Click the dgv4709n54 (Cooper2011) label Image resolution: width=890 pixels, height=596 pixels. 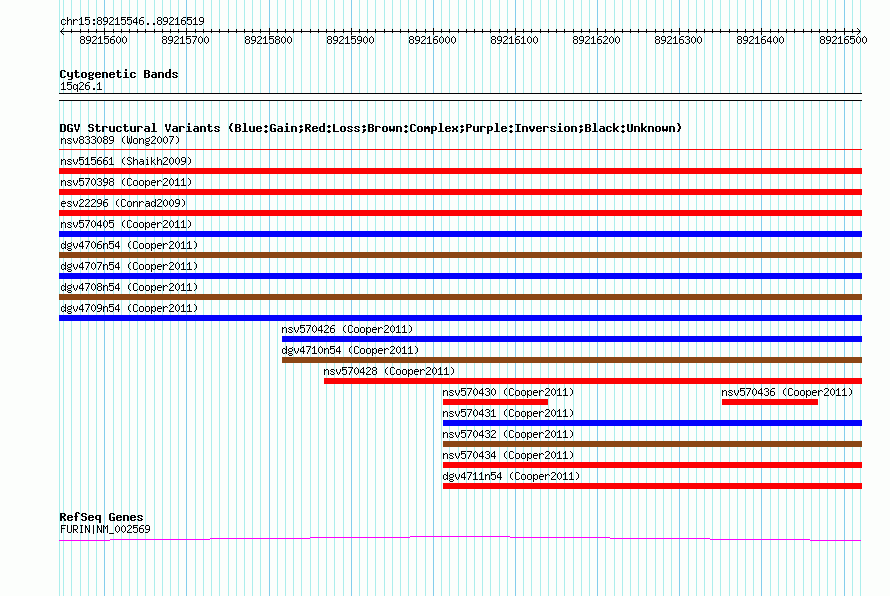coord(129,308)
